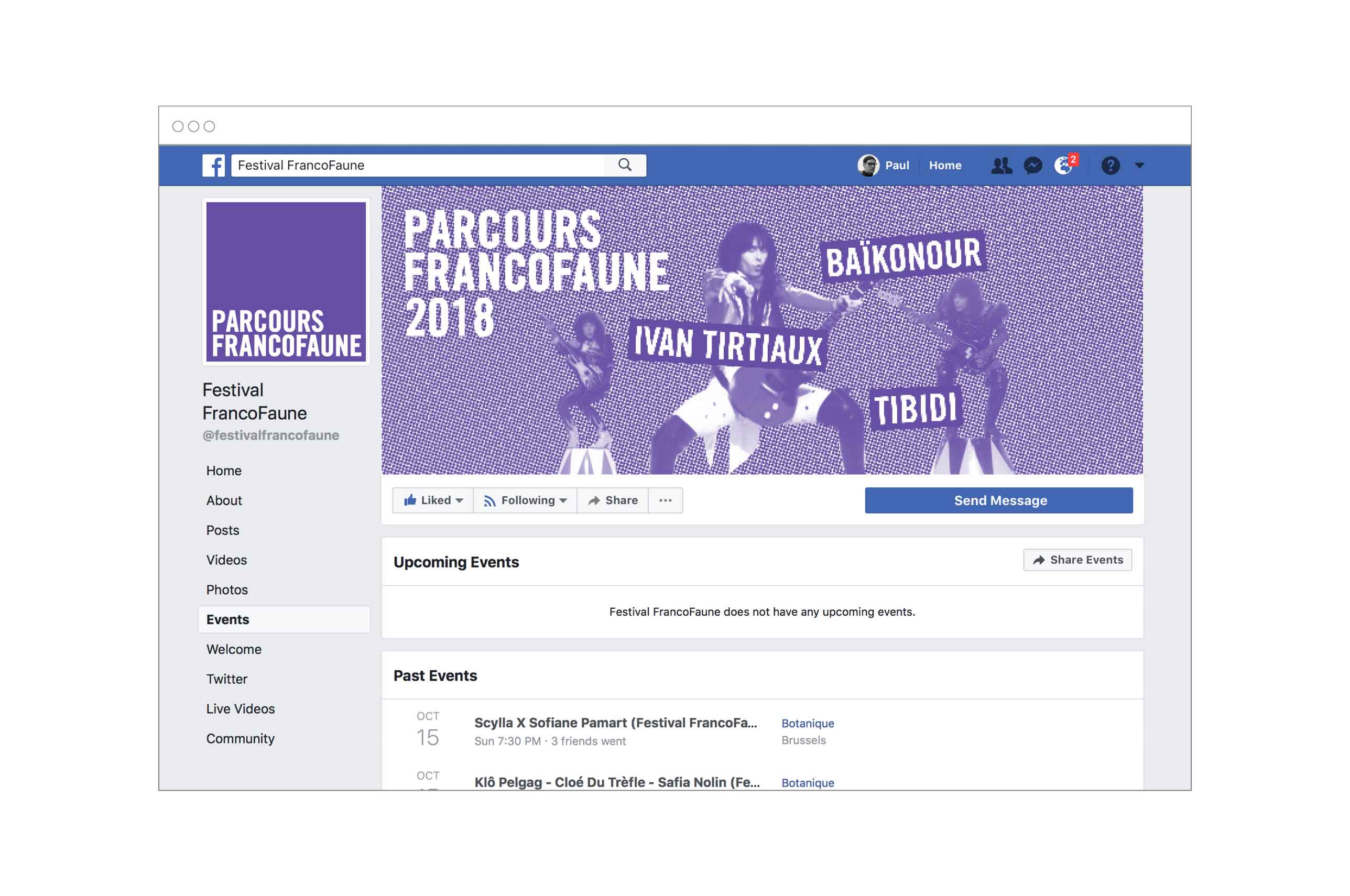
Task: Click the Share page button
Action: click(x=613, y=500)
